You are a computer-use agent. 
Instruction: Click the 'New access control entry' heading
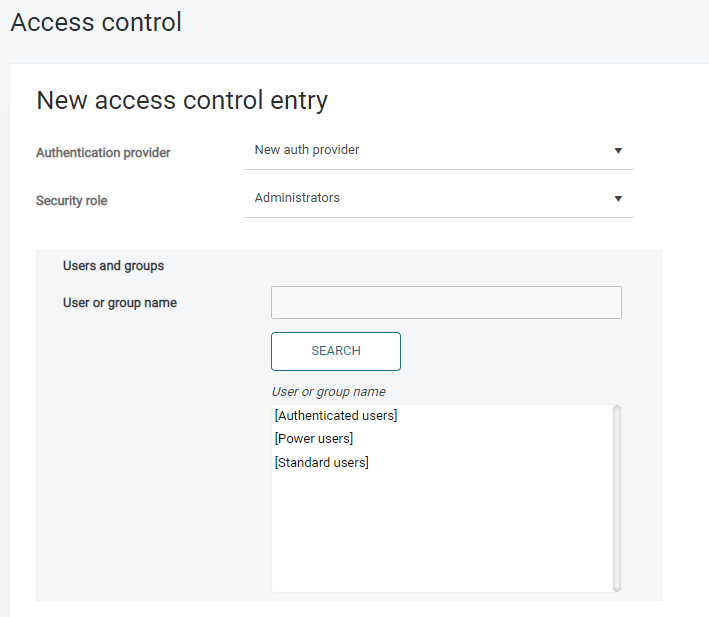(182, 100)
